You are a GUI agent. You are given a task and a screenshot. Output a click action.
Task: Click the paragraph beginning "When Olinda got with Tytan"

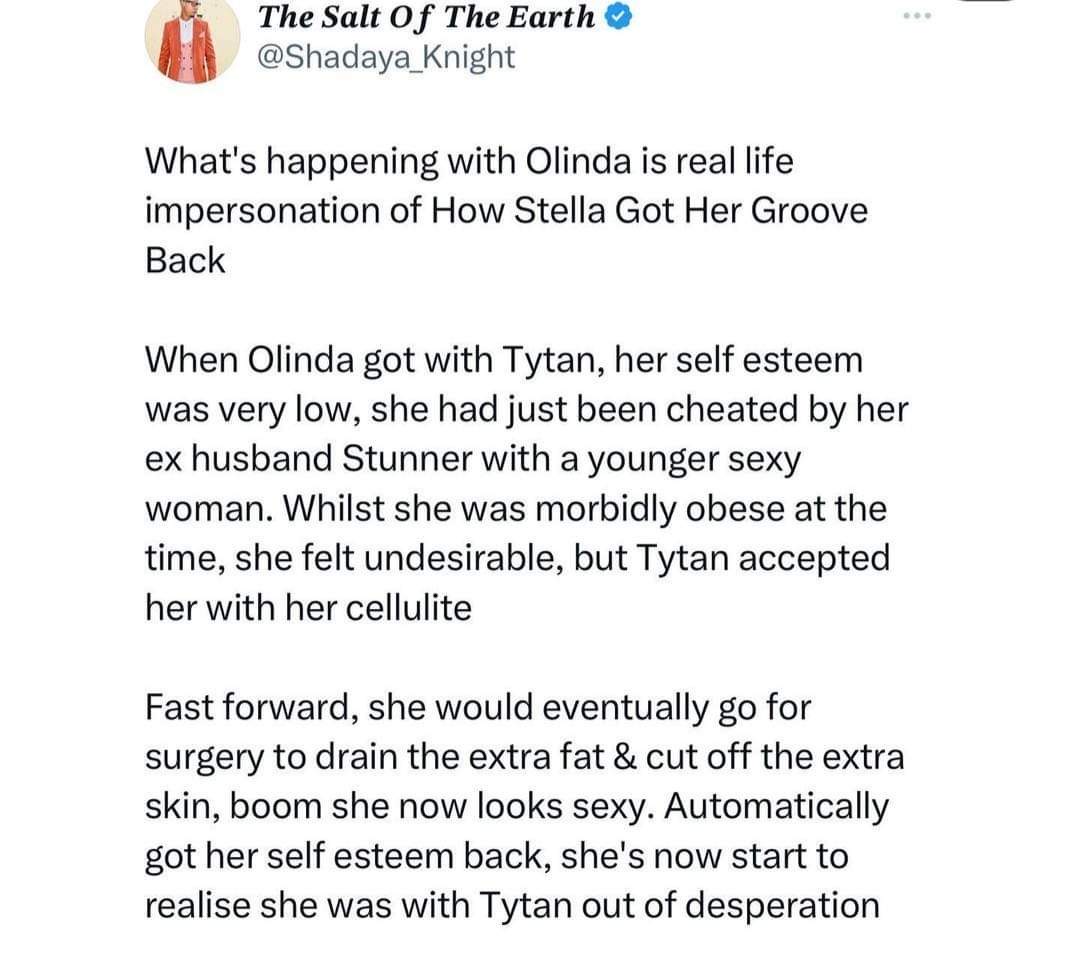[x=527, y=484]
